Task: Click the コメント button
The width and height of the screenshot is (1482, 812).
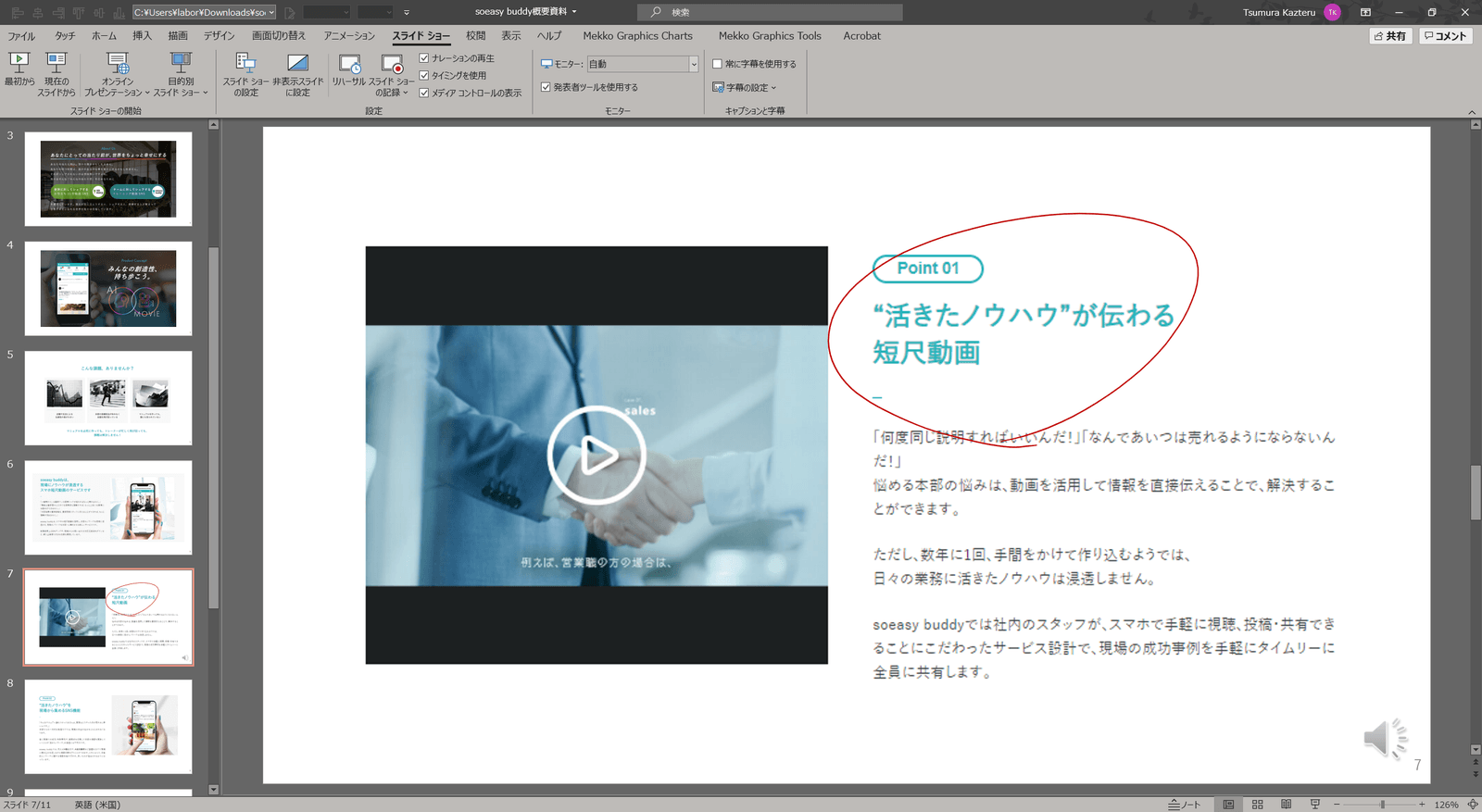Action: [1445, 36]
